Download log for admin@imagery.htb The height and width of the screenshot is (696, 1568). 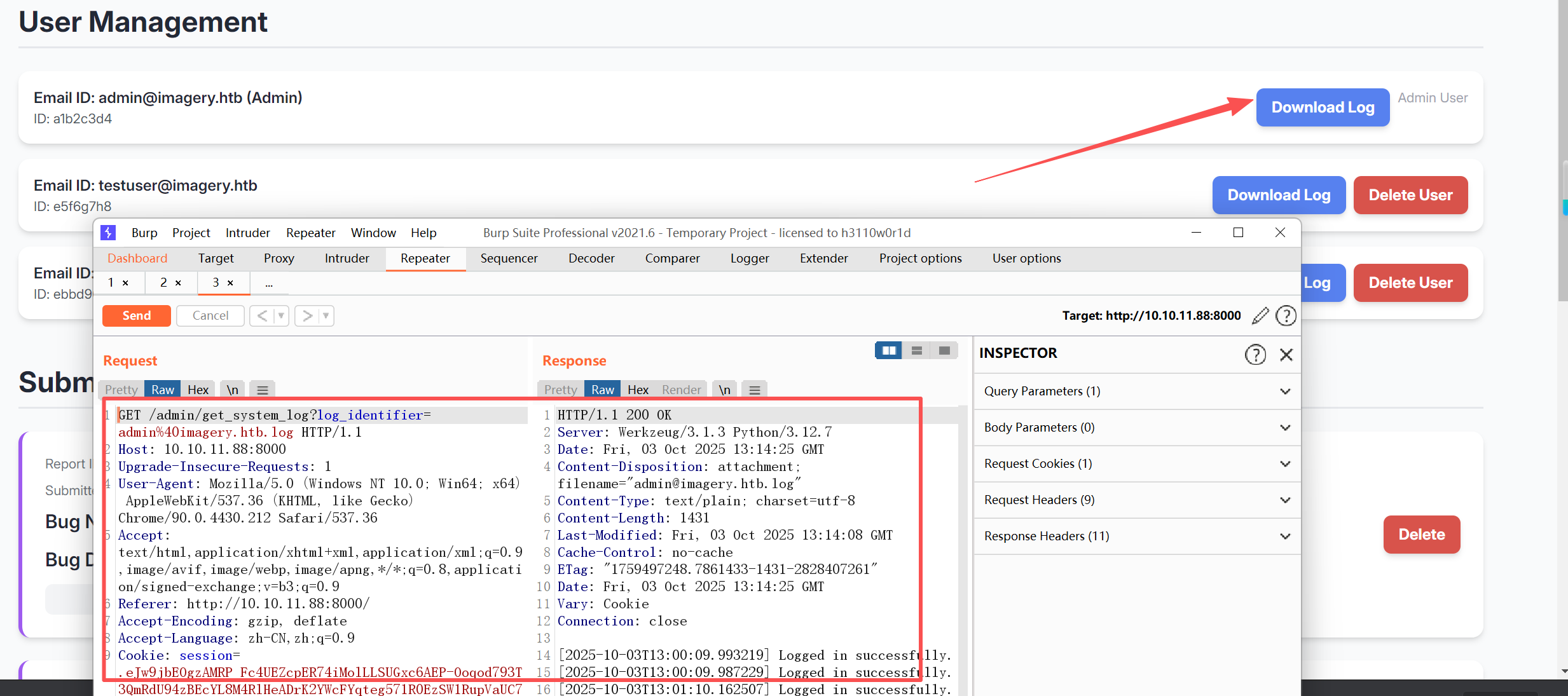1322,107
